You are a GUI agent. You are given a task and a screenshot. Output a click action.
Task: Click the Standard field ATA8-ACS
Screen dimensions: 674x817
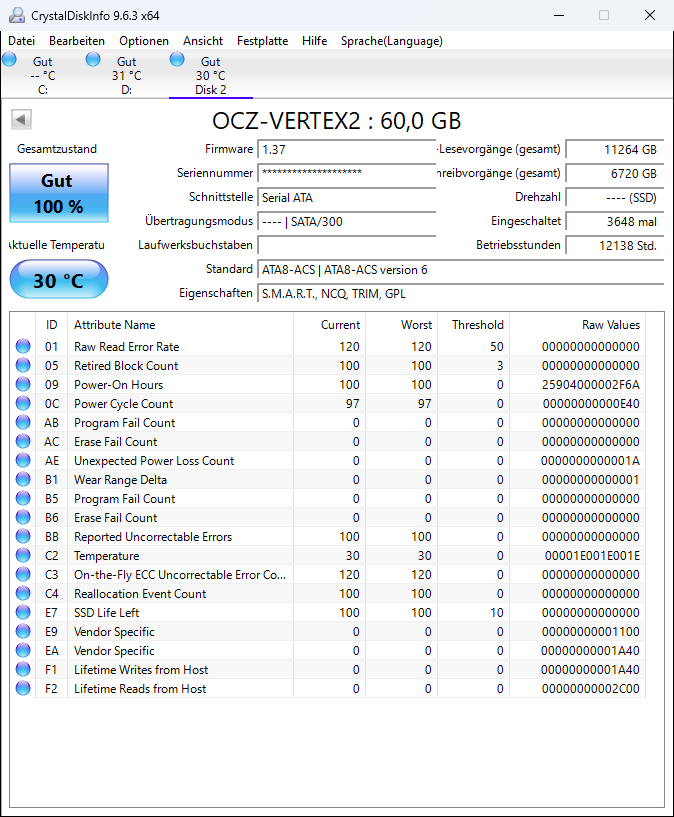460,269
